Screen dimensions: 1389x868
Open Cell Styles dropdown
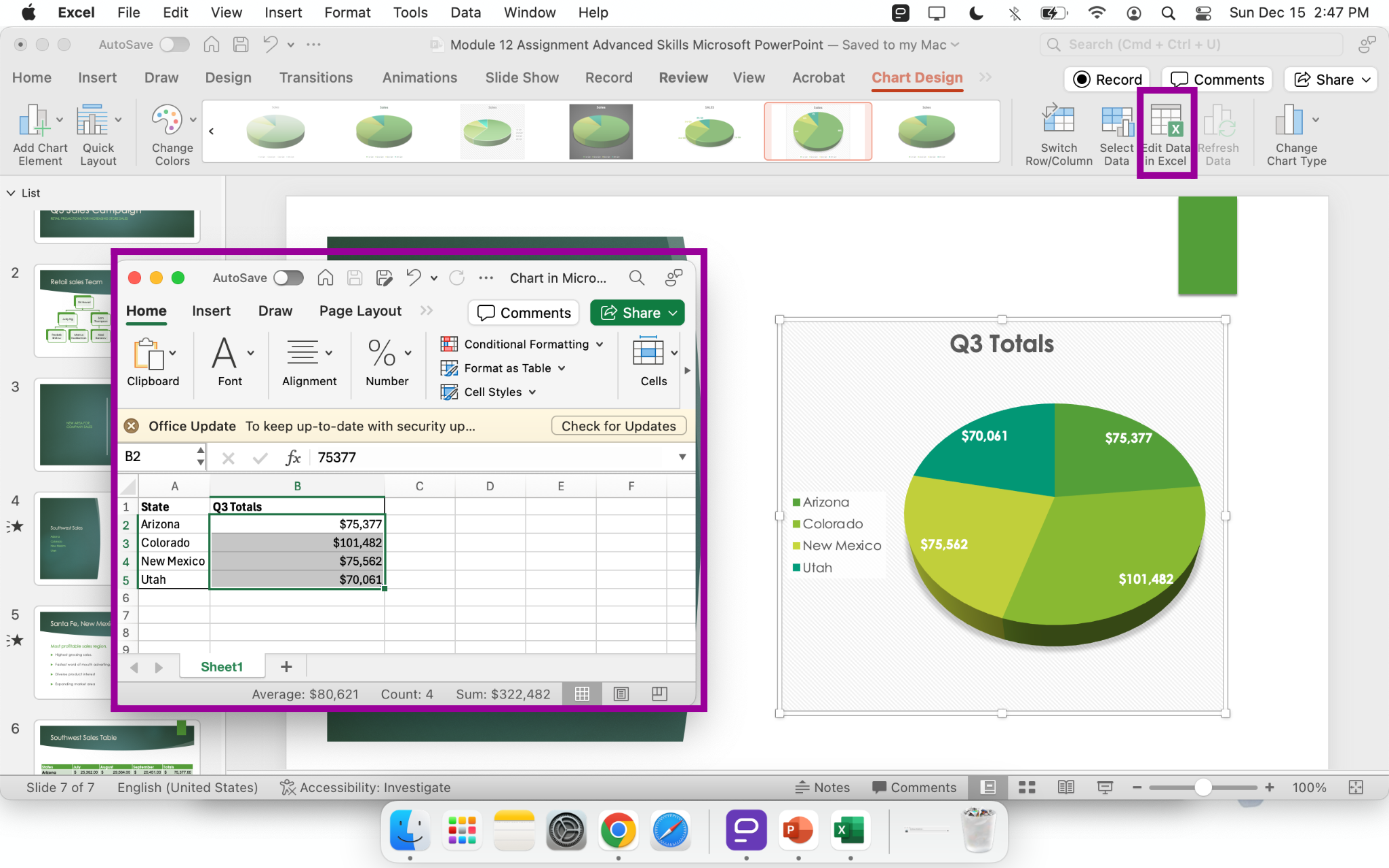coord(488,392)
